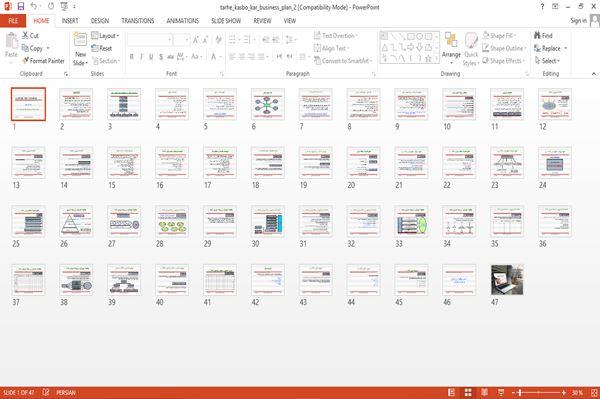Viewport: 600px width, 399px height.
Task: Open the FILE tab
Action: click(13, 21)
